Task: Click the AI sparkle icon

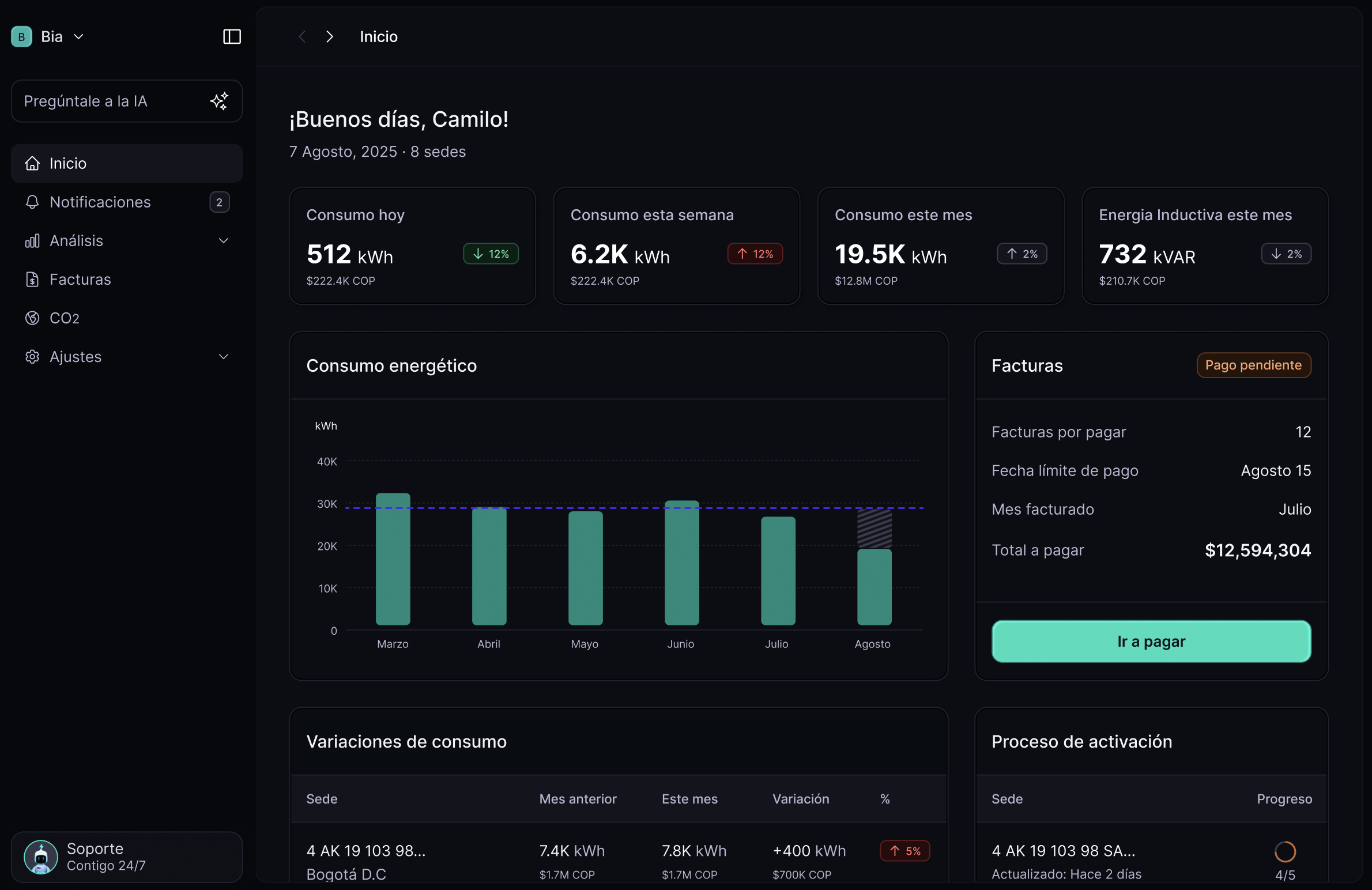Action: pos(219,101)
